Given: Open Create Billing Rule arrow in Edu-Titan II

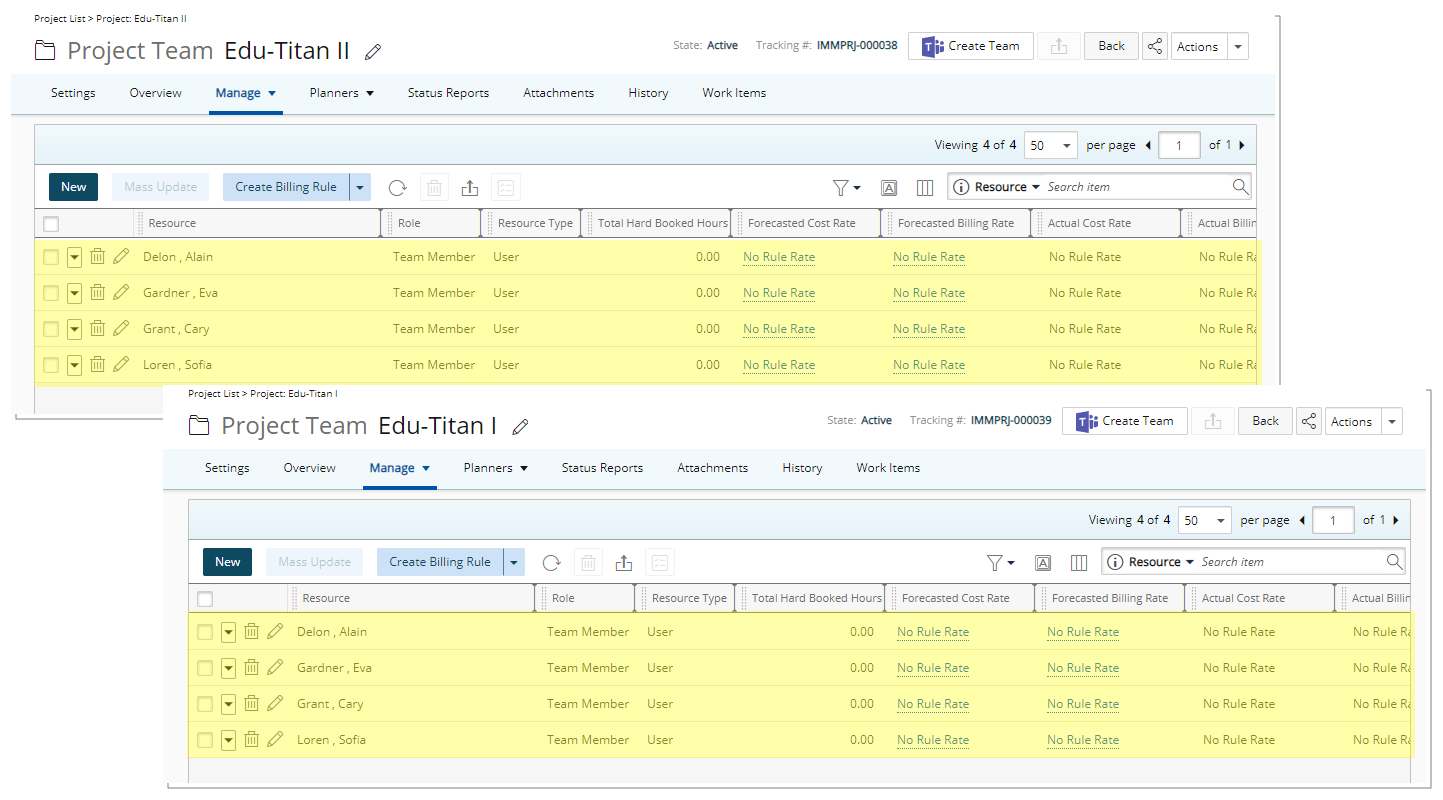Looking at the screenshot, I should point(360,187).
